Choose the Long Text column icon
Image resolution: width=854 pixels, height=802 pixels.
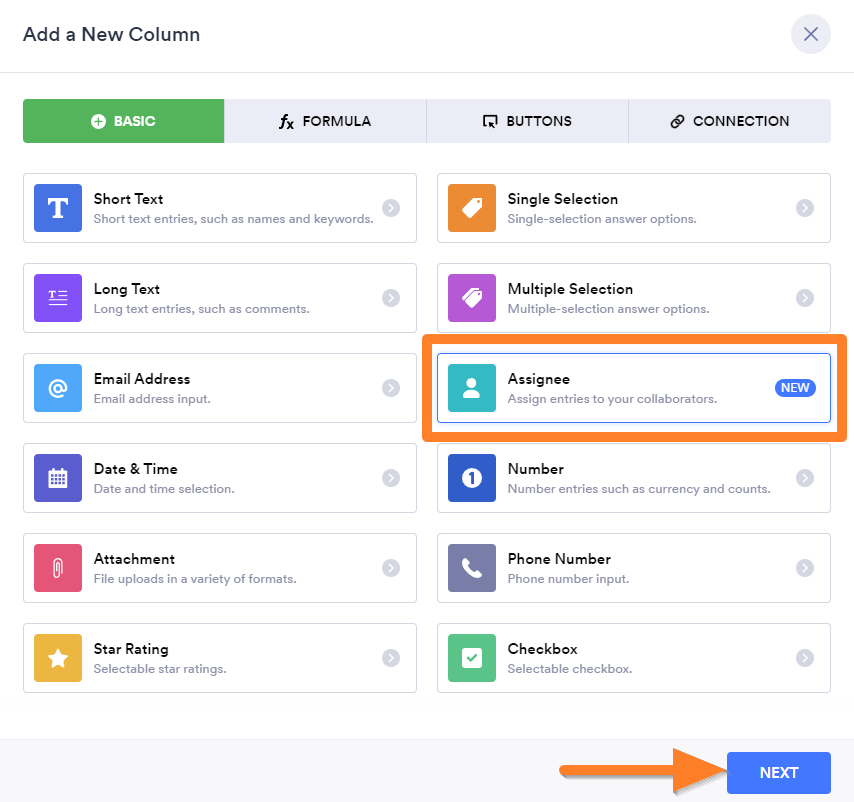tap(58, 298)
